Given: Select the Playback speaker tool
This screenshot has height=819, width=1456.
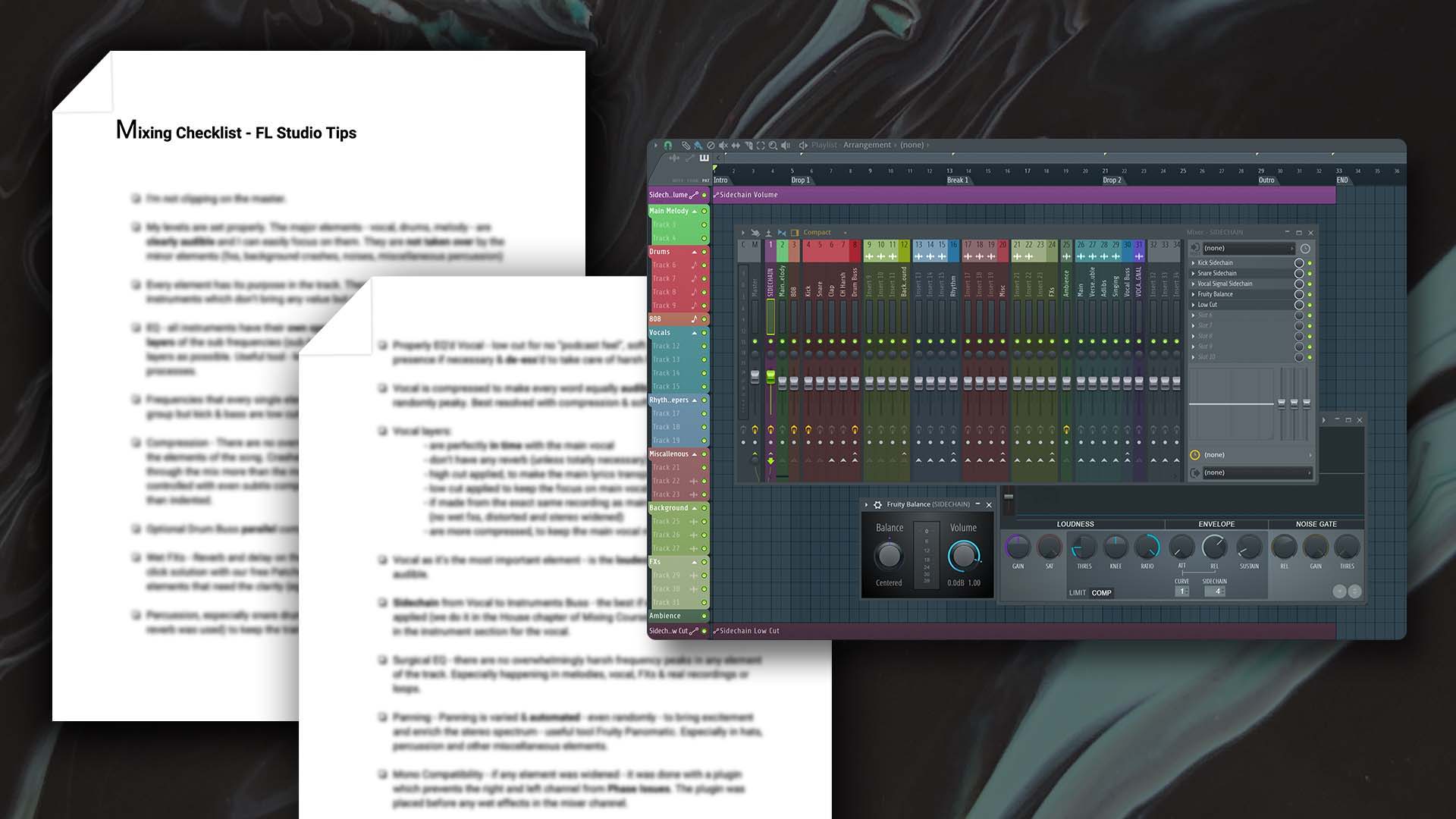Looking at the screenshot, I should pyautogui.click(x=786, y=145).
